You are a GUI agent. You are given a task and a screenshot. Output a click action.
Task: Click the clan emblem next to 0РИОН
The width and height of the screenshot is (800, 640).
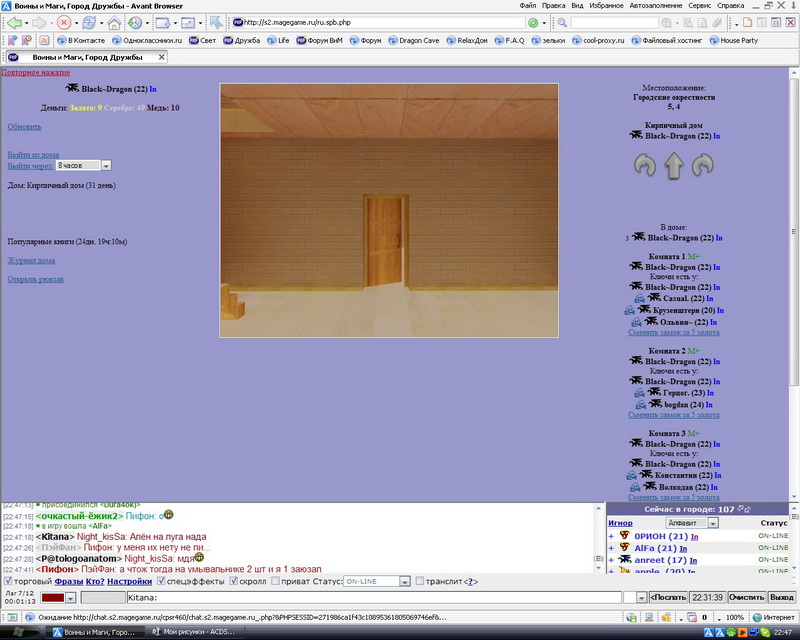[624, 536]
